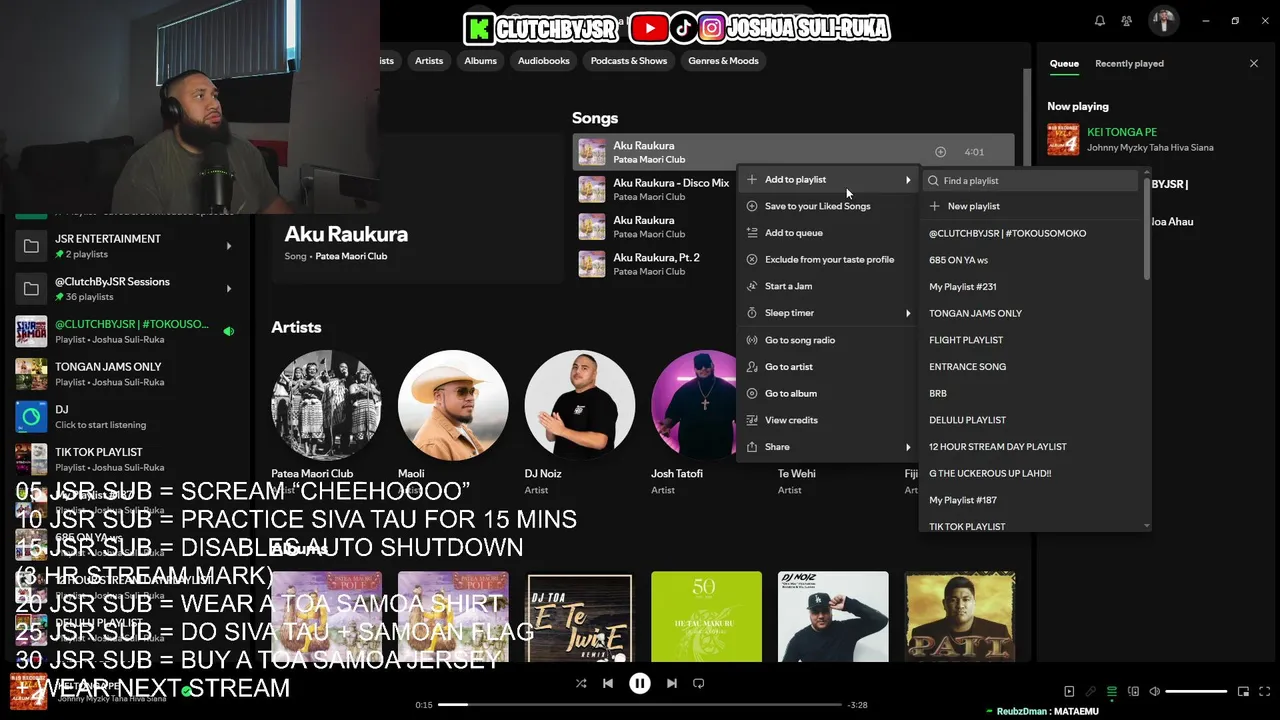
Task: Add song to My Playlist #231
Action: (x=1031, y=287)
